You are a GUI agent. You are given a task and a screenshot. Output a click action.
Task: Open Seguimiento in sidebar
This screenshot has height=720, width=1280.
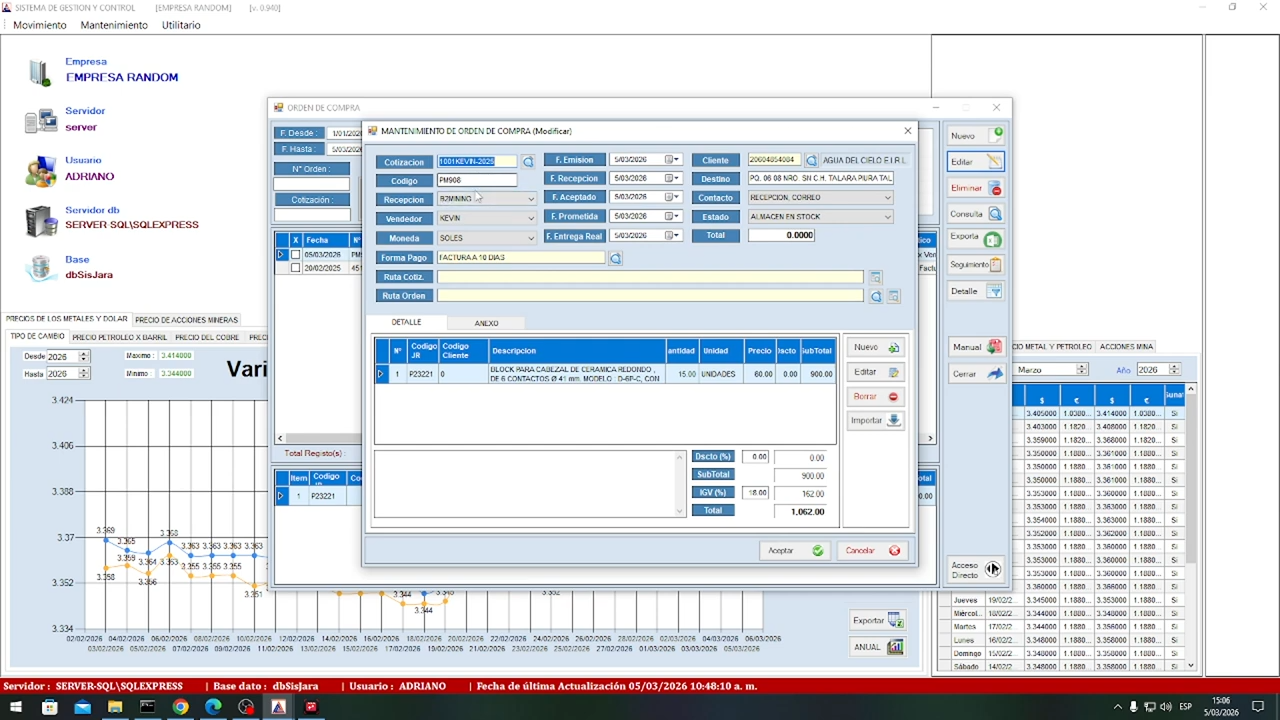976,265
